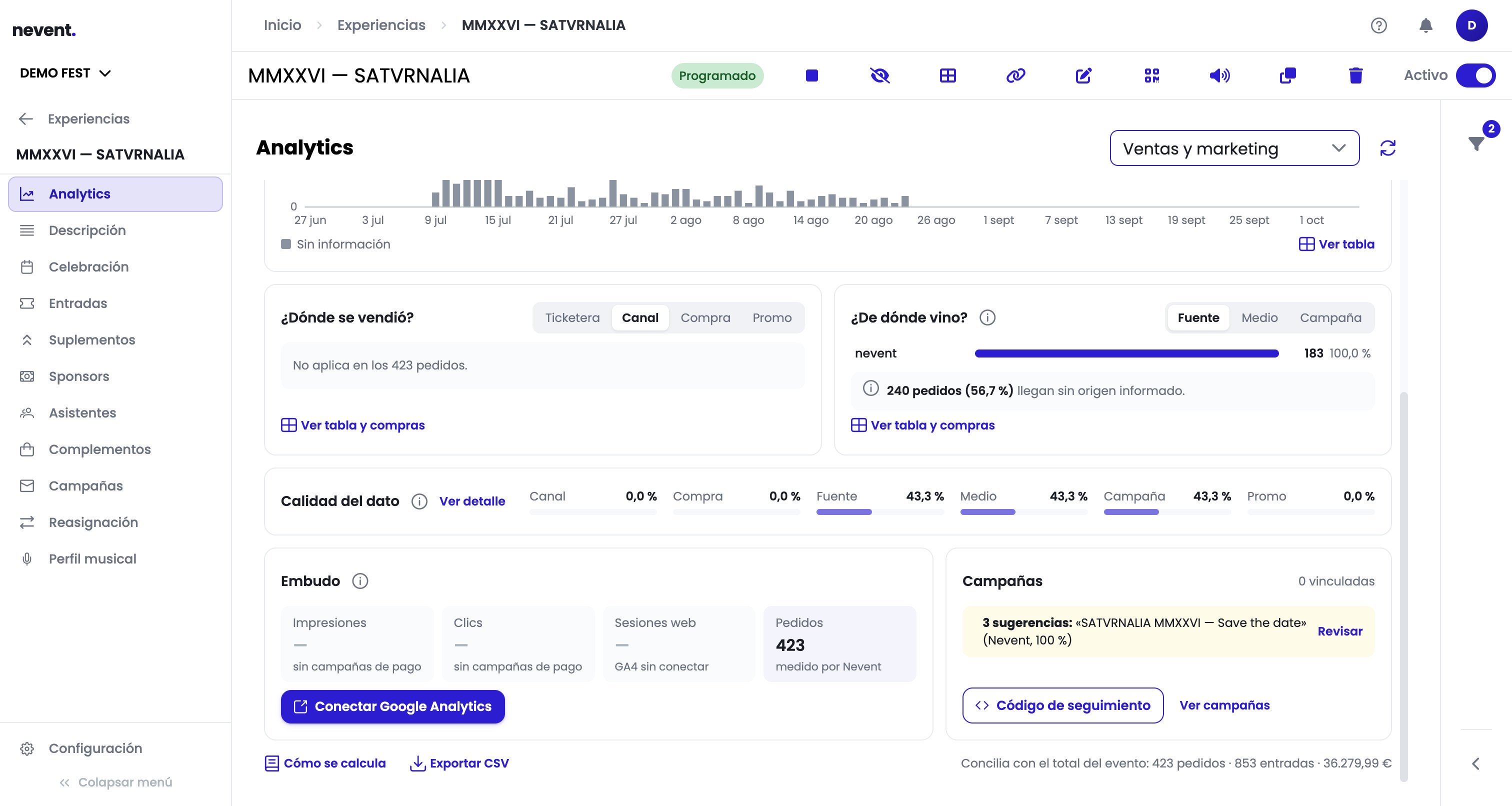Open the help question mark icon
Viewport: 1512px width, 806px height.
(x=1379, y=25)
